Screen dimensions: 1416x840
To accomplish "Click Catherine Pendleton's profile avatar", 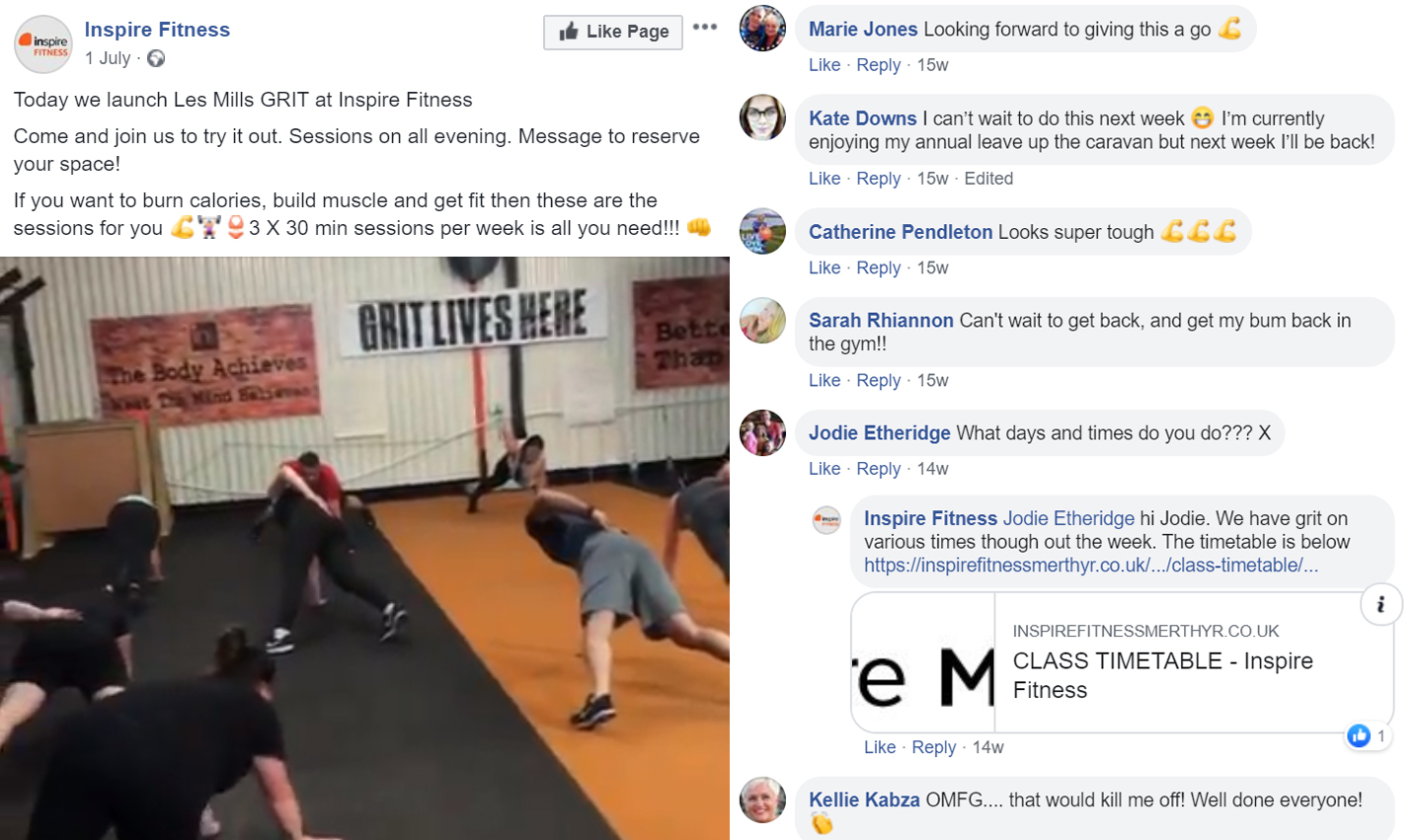I will pyautogui.click(x=762, y=231).
